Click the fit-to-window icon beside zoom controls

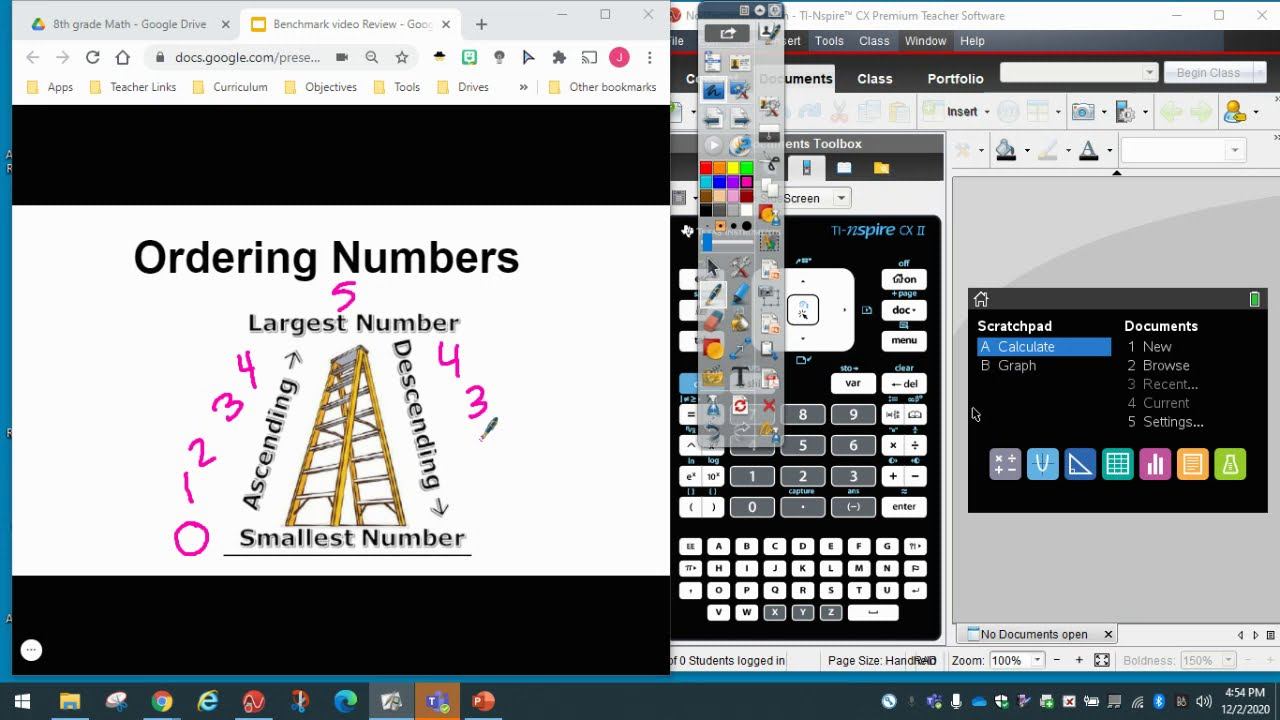click(1102, 660)
